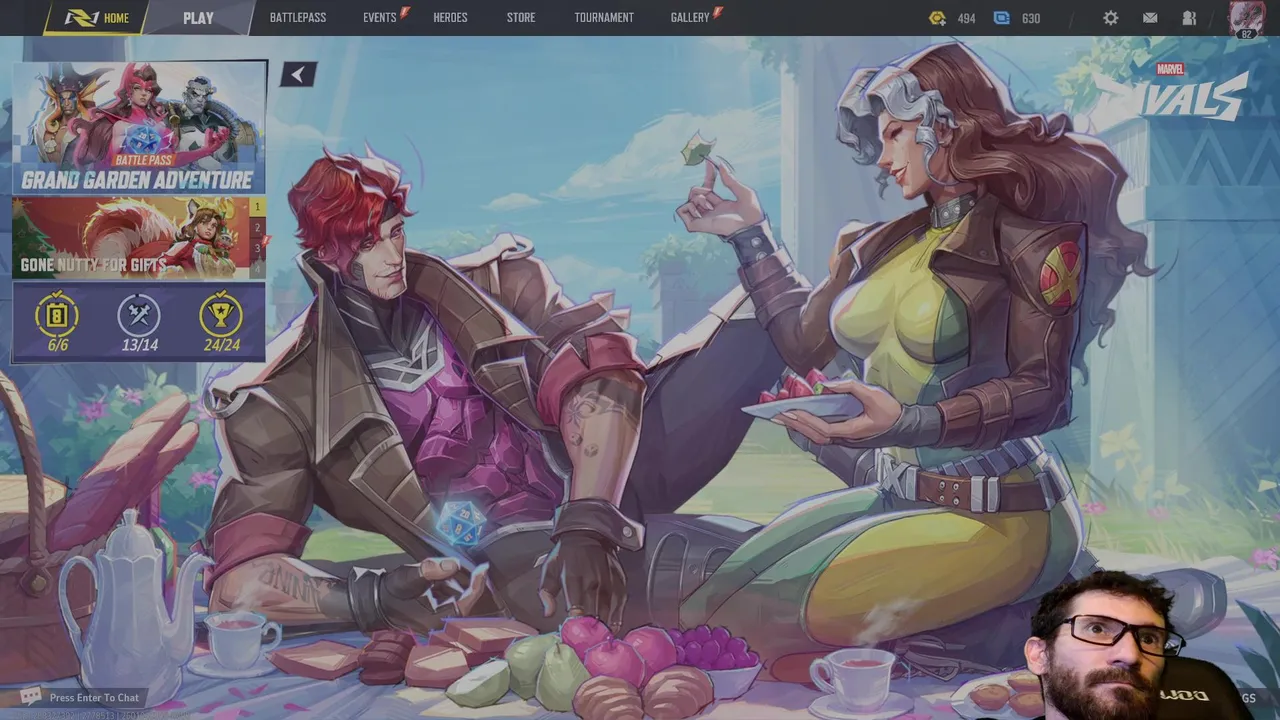1280x720 pixels.
Task: Collapse the side panel with arrow
Action: coord(298,74)
